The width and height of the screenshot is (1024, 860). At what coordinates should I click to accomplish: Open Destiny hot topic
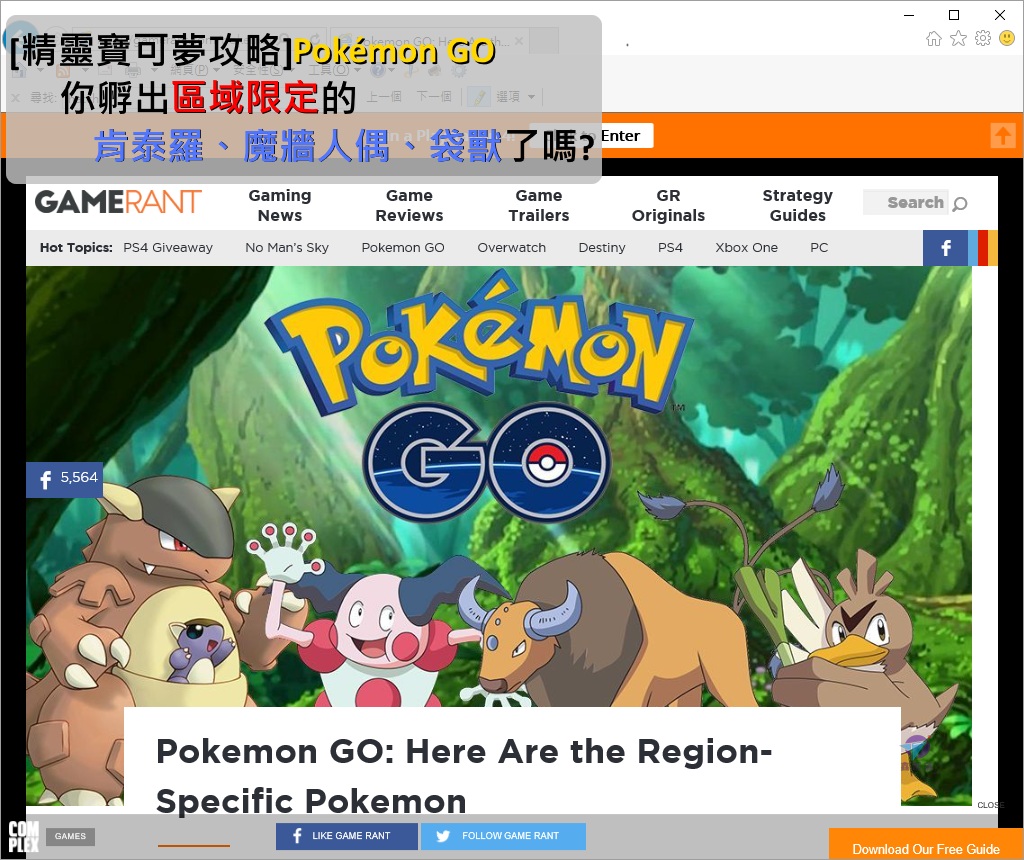tap(601, 247)
